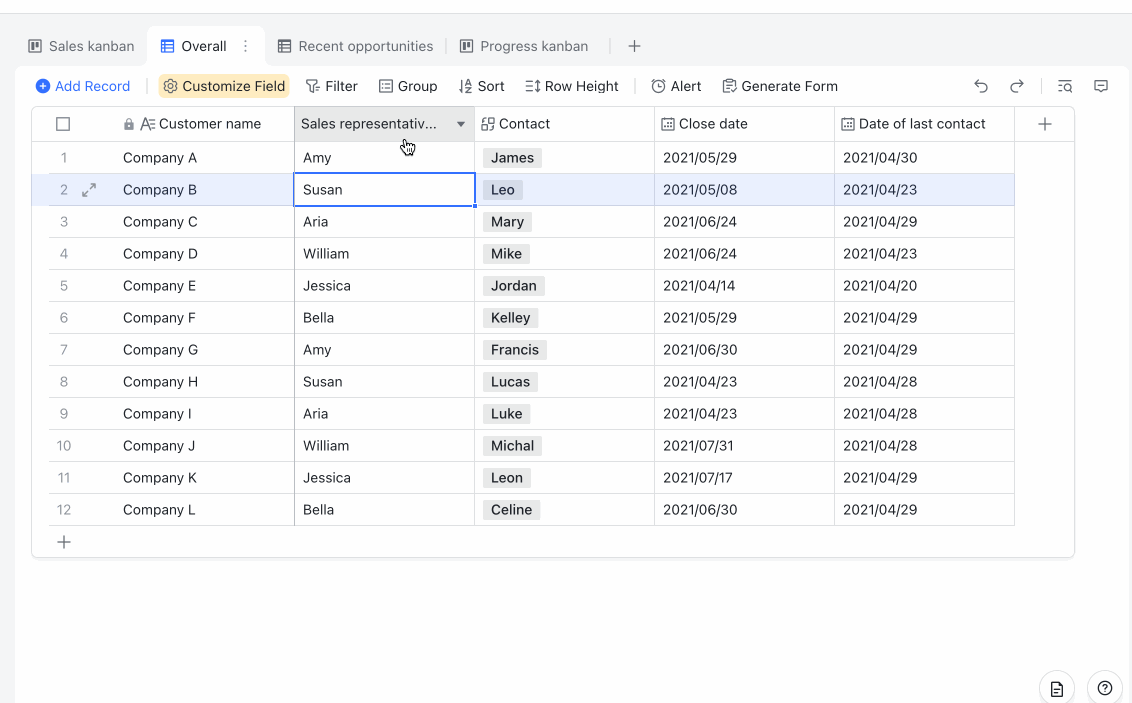Select the Company G cell

click(204, 349)
